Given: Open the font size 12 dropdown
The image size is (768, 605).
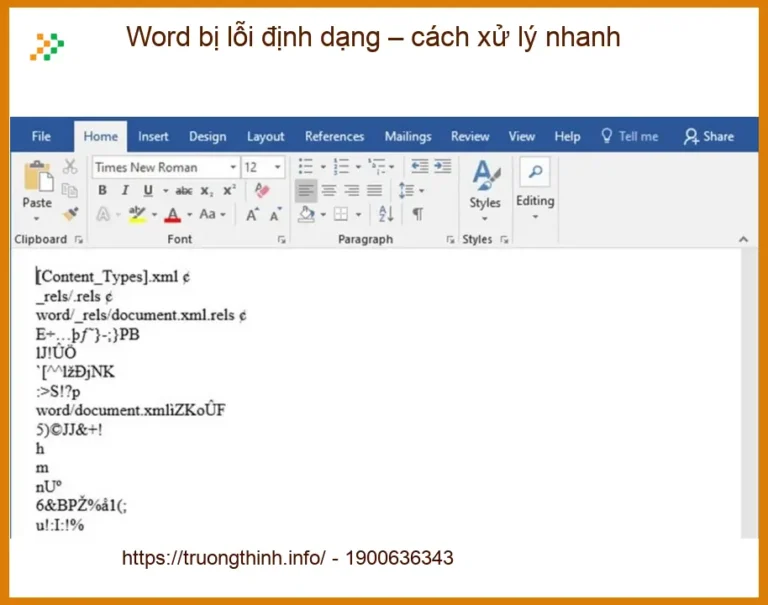Looking at the screenshot, I should tap(278, 168).
